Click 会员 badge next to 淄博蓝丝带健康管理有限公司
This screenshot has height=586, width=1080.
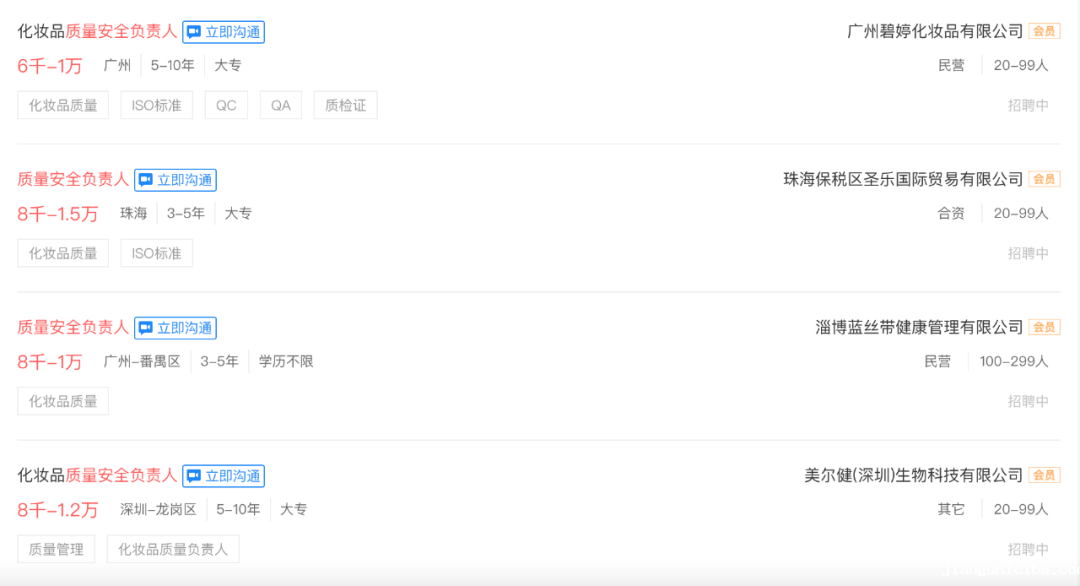[1044, 327]
